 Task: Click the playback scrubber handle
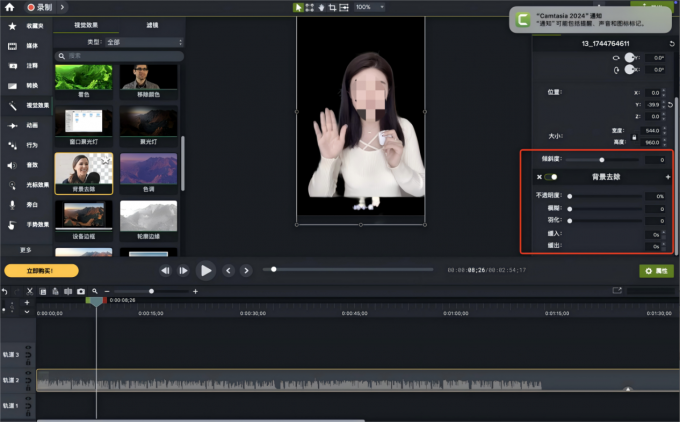[274, 269]
